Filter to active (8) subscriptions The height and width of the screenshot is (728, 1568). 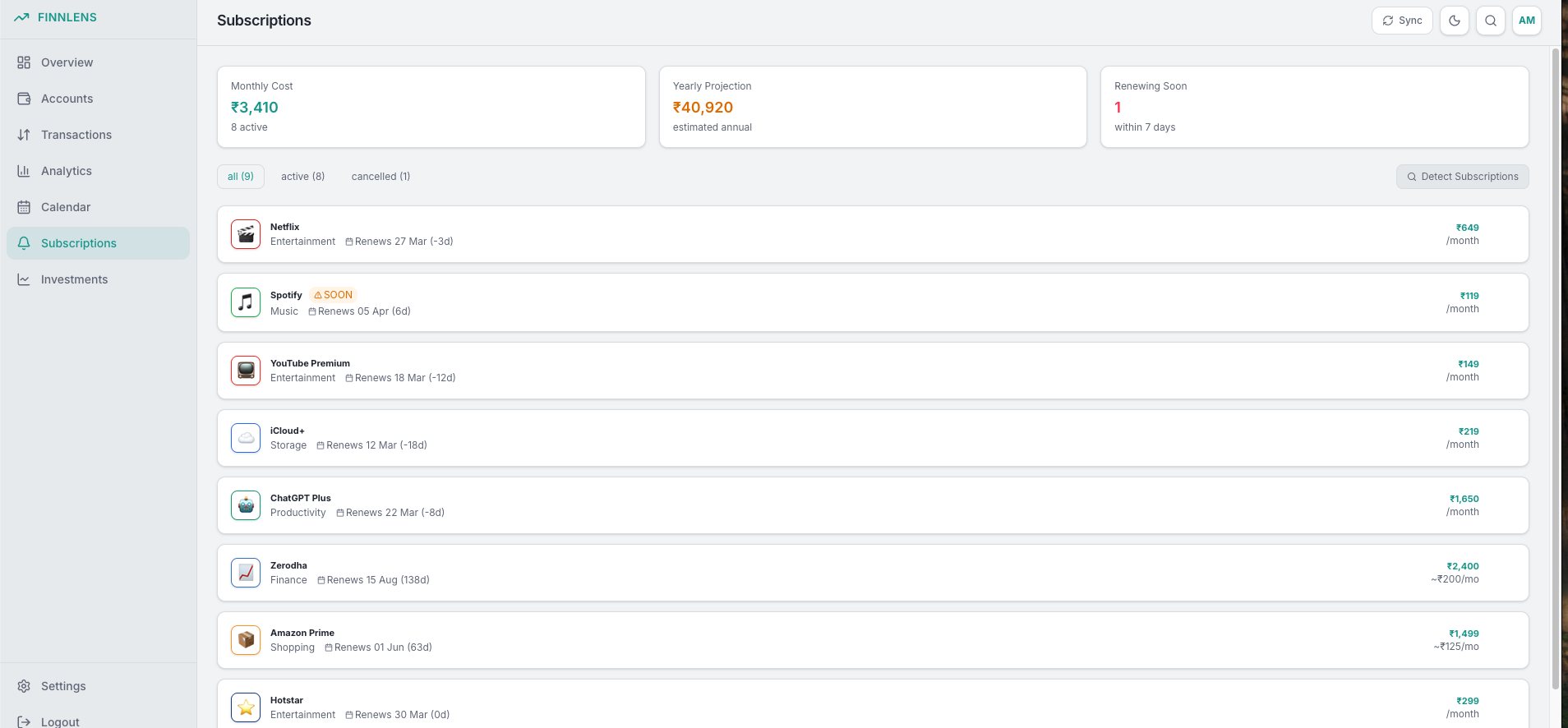[x=303, y=177]
